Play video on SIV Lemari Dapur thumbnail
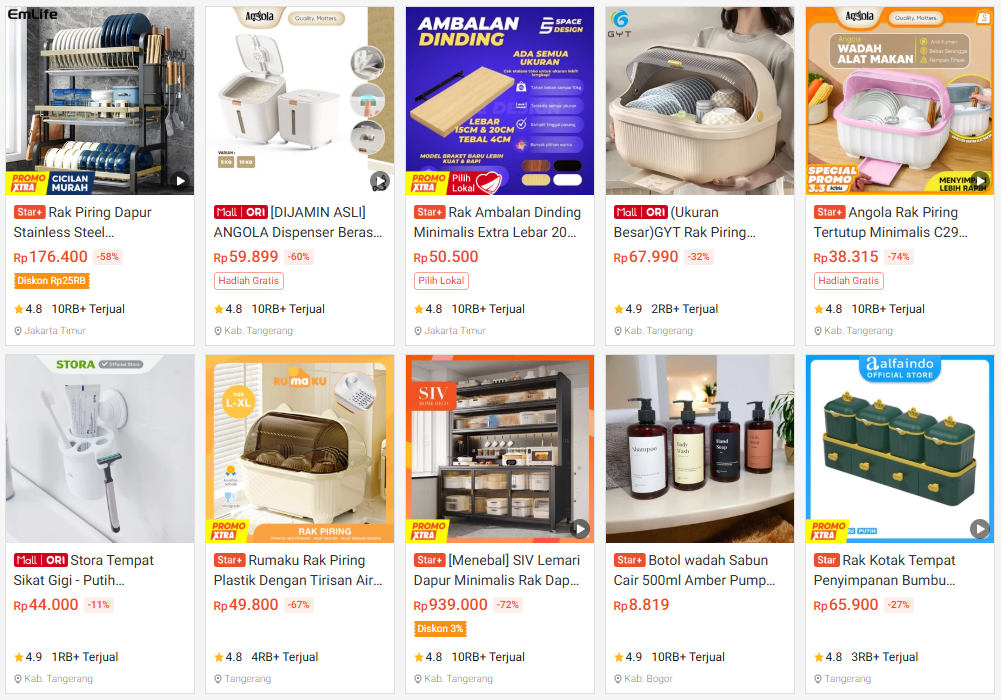Image resolution: width=1001 pixels, height=700 pixels. (580, 528)
